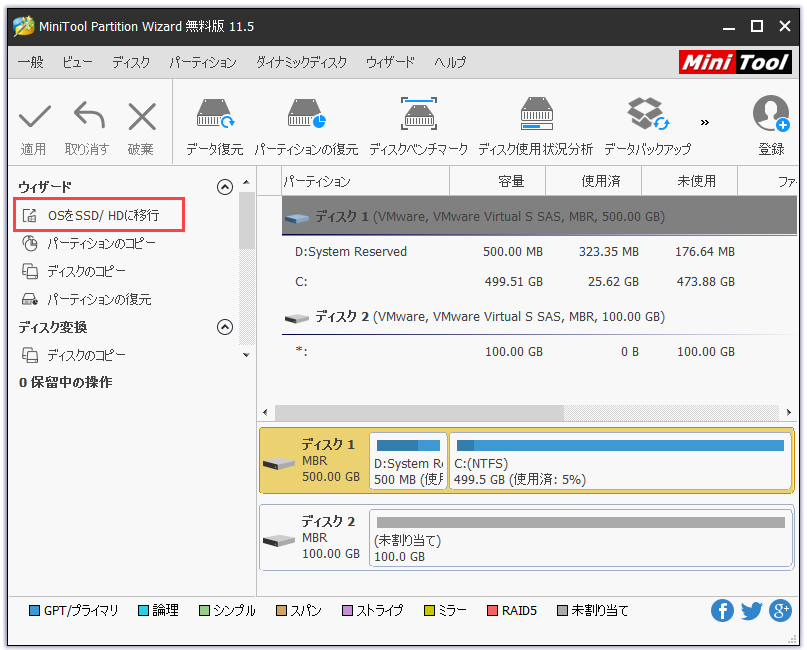Open the パーティション menu
Screen dimensions: 807x650
(x=203, y=62)
